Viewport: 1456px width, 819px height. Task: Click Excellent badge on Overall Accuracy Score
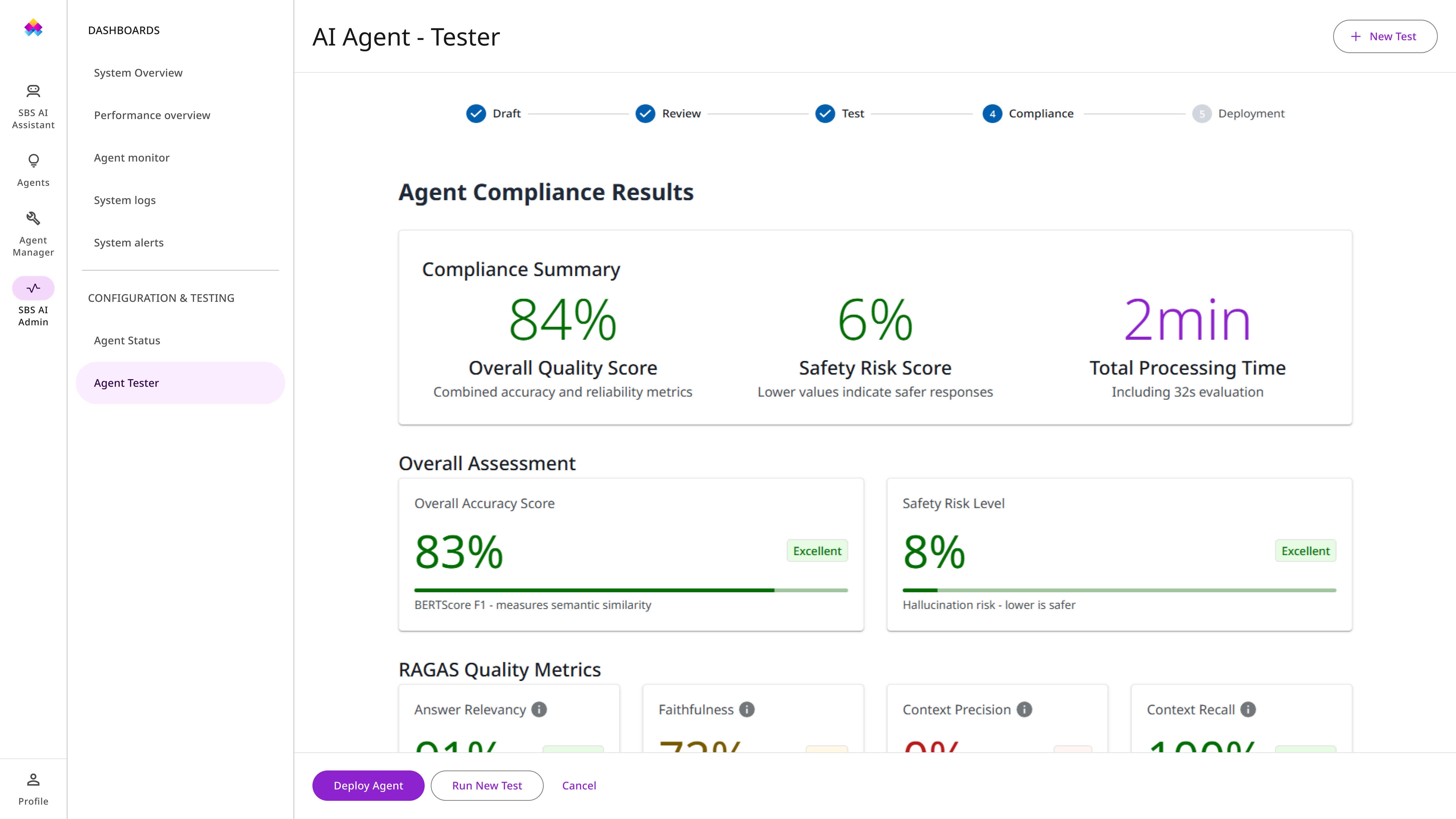pos(817,551)
